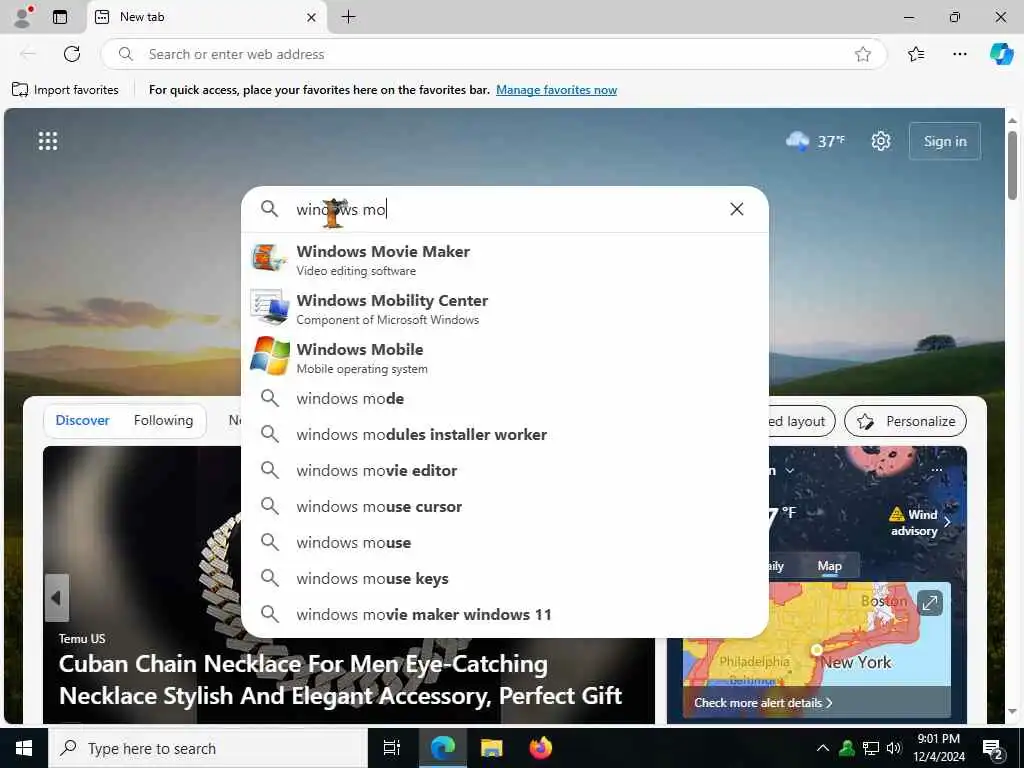
Task: Pick windows mouse keys suggestion
Action: click(x=505, y=578)
